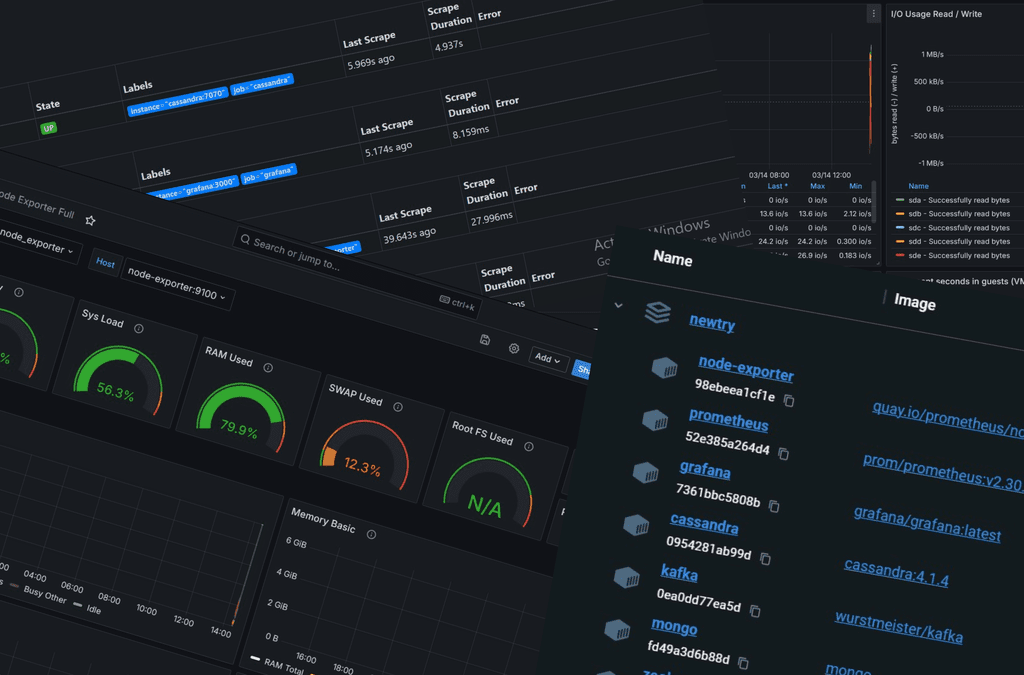Sort containers by Name column header

tap(673, 259)
